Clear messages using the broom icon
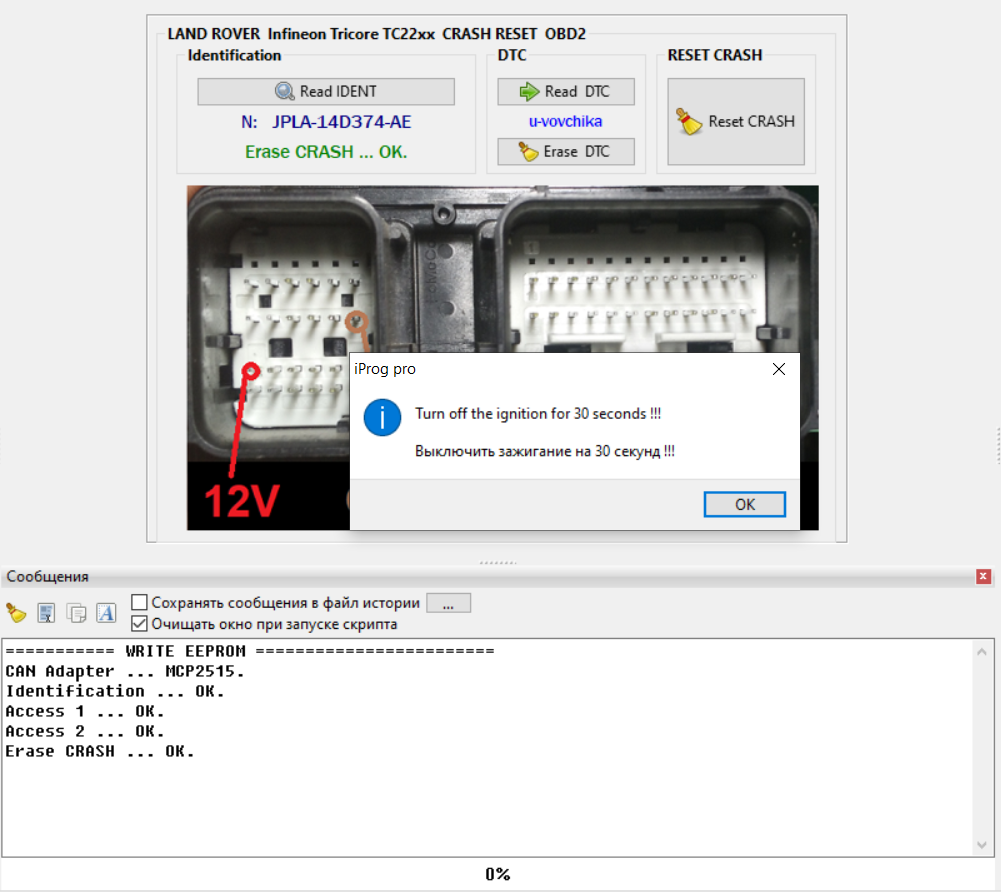Image resolution: width=1001 pixels, height=892 pixels. [x=16, y=613]
